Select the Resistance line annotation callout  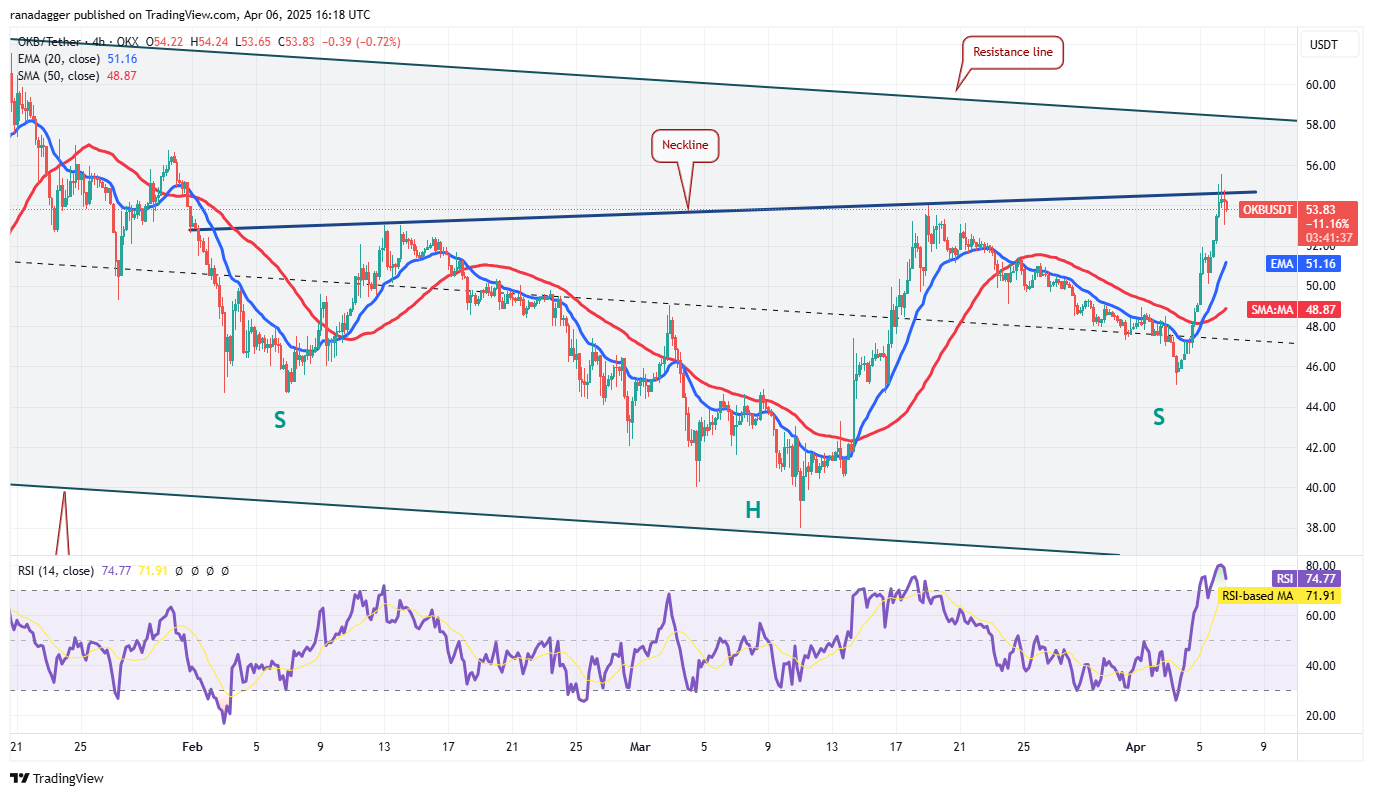1013,52
